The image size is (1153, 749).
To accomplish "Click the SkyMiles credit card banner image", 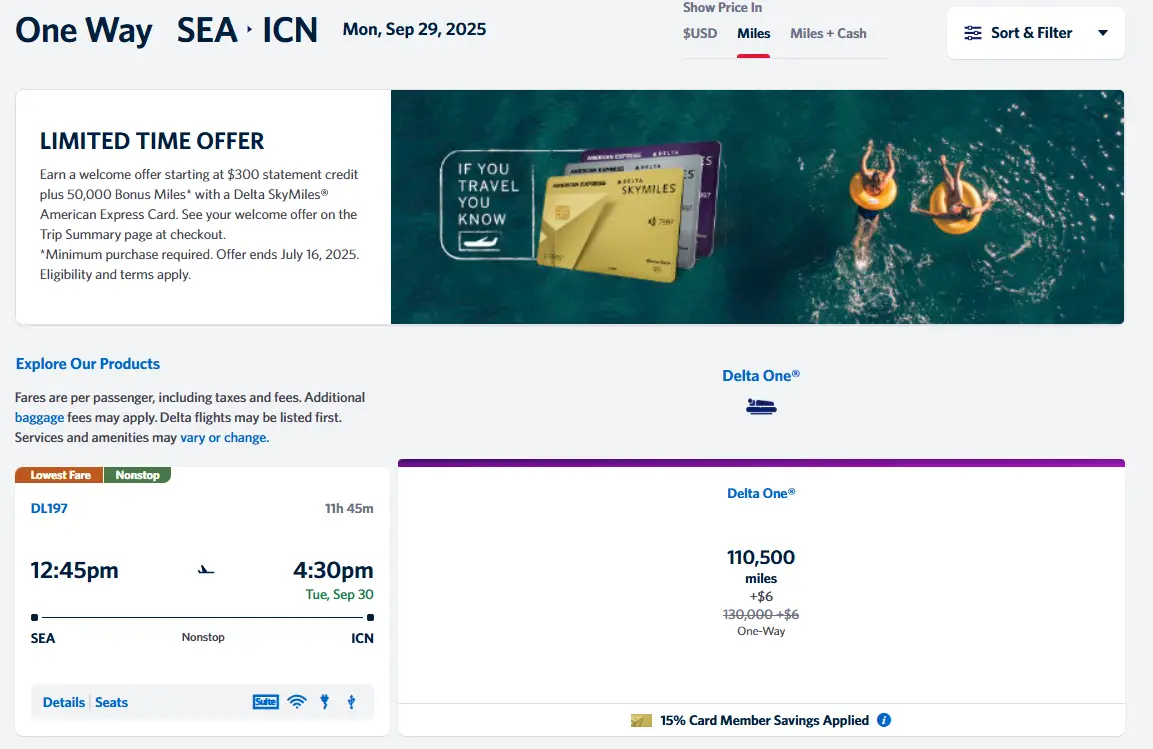I will [x=757, y=207].
